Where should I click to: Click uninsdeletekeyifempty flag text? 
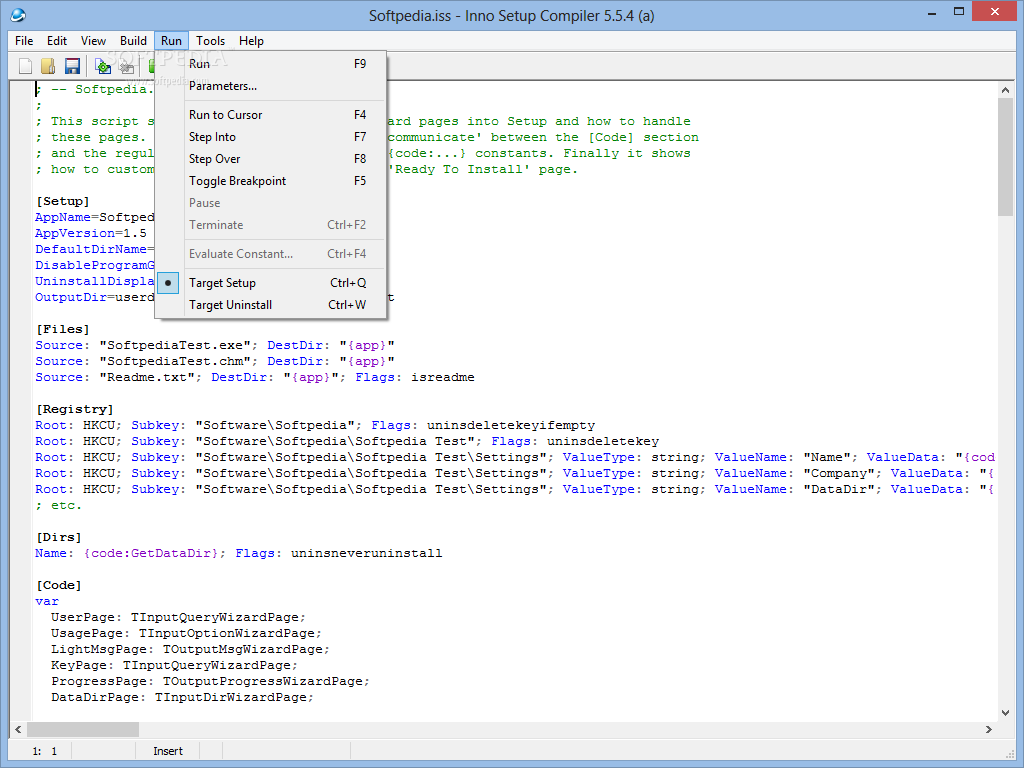tap(511, 425)
